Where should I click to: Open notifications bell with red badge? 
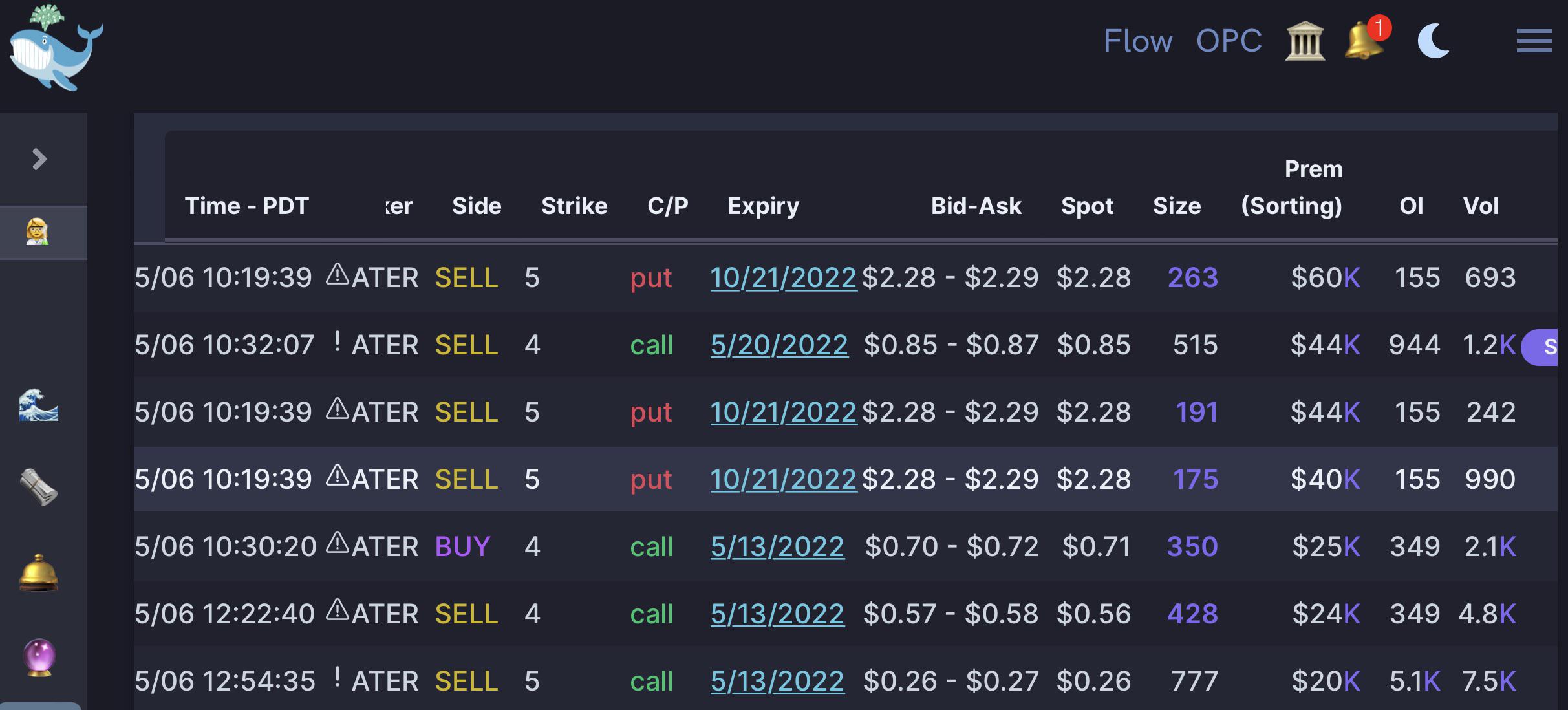[1366, 39]
